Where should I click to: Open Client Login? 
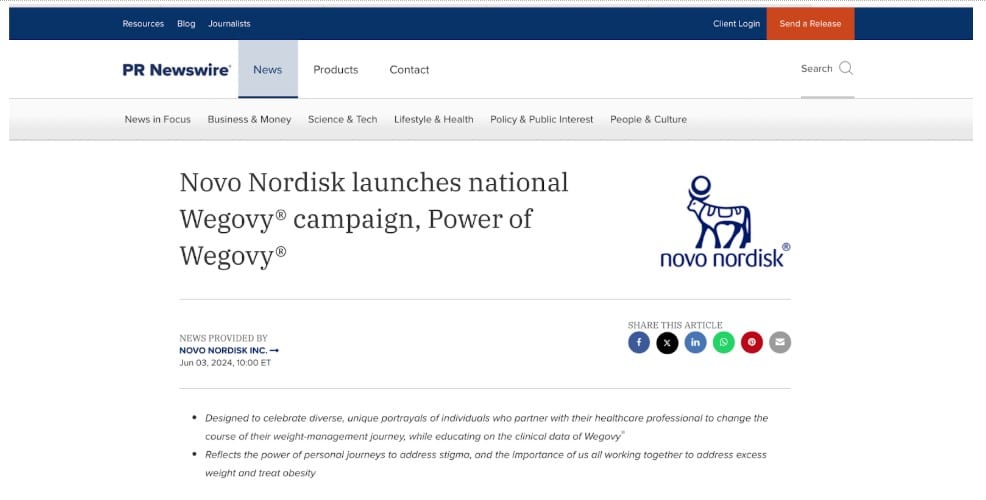click(736, 24)
